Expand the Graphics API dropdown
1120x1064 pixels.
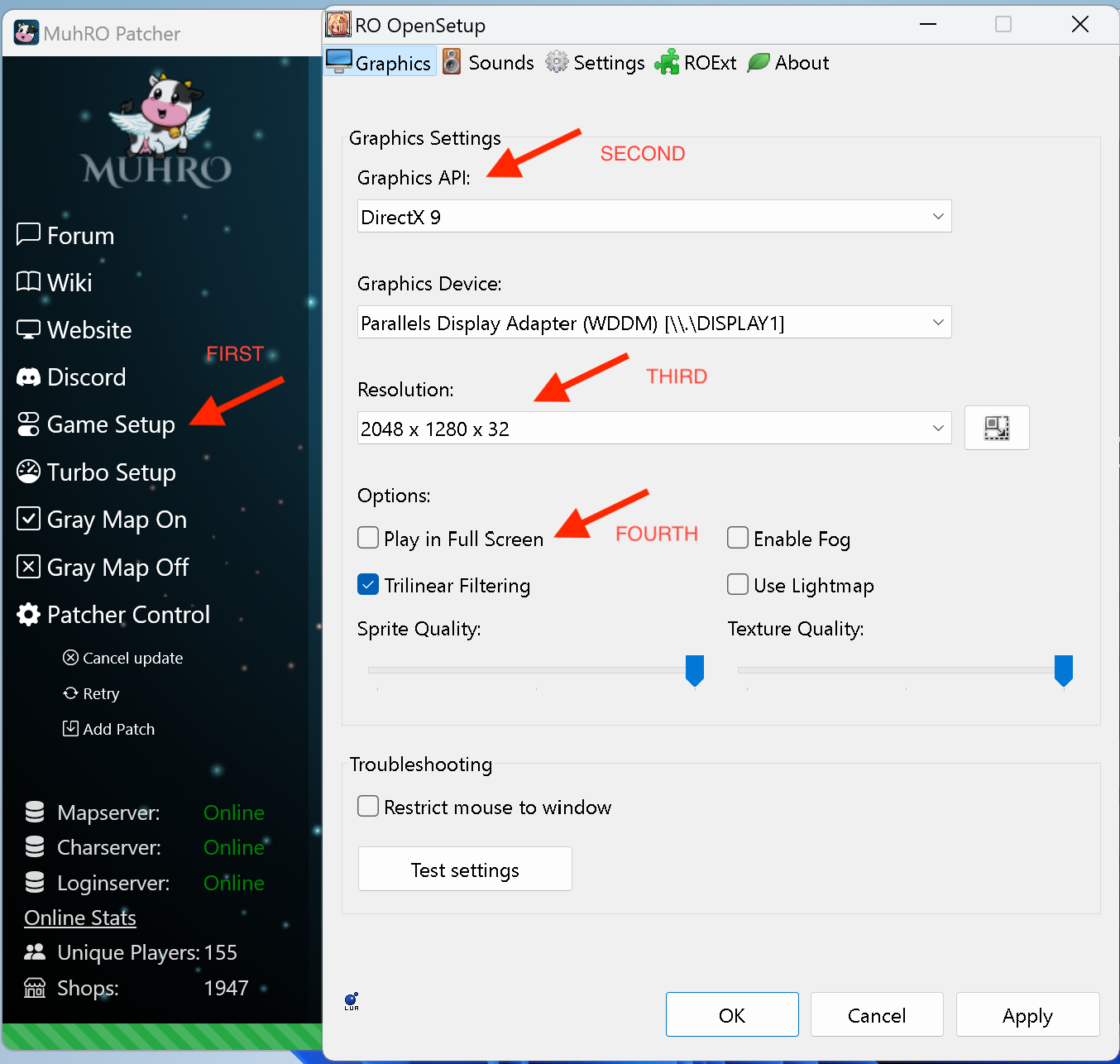coord(653,217)
